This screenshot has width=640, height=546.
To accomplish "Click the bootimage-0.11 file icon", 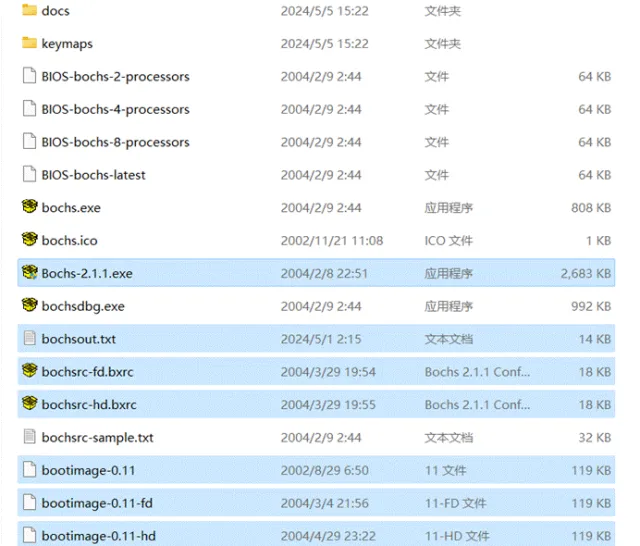I will tap(29, 469).
